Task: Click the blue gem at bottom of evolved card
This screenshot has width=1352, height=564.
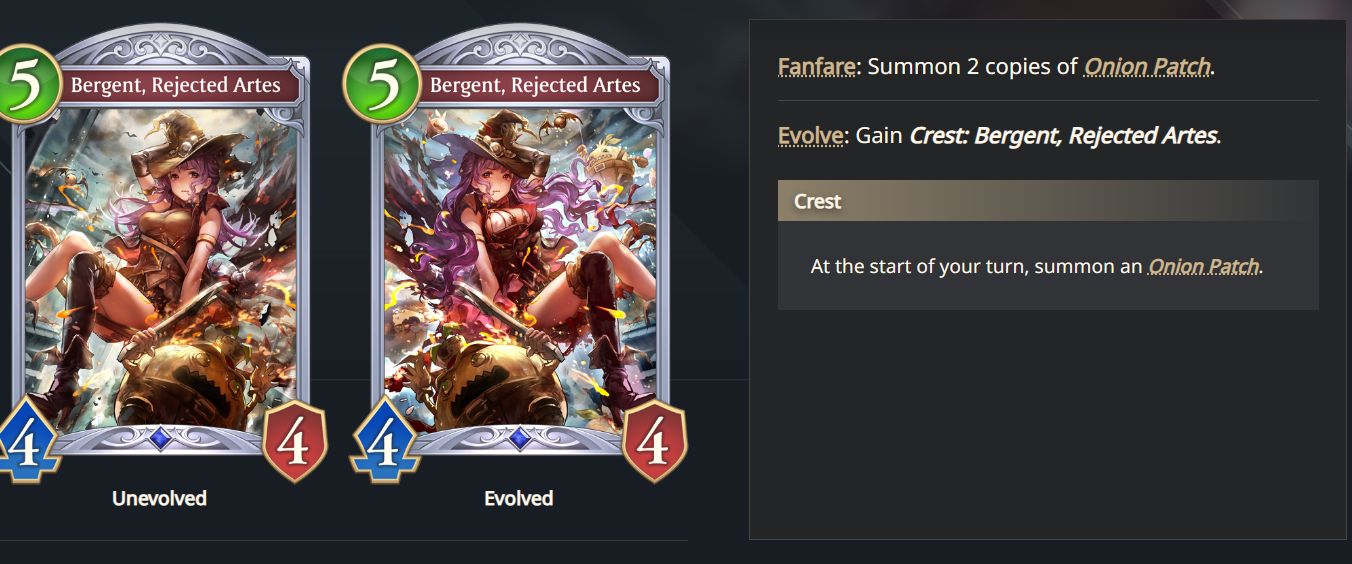Action: [x=519, y=437]
